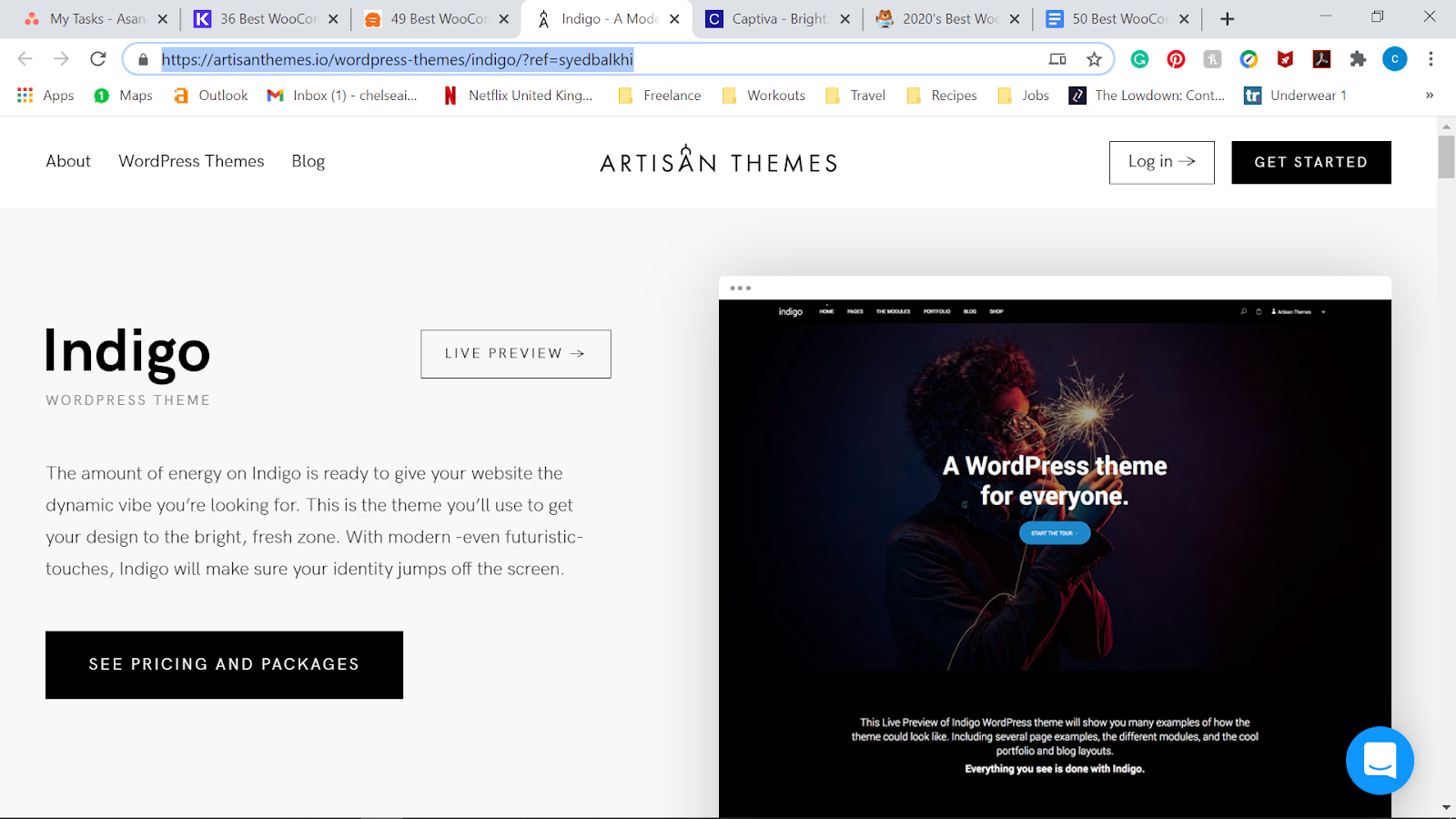Viewport: 1456px width, 819px height.
Task: Click SEE PRICING AND PACKAGES button
Action: pos(224,665)
